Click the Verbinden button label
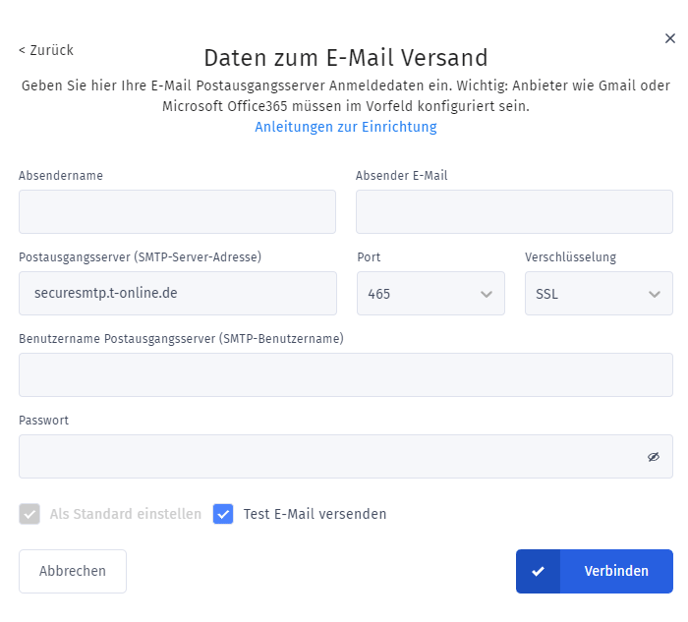688x622 pixels. (616, 571)
